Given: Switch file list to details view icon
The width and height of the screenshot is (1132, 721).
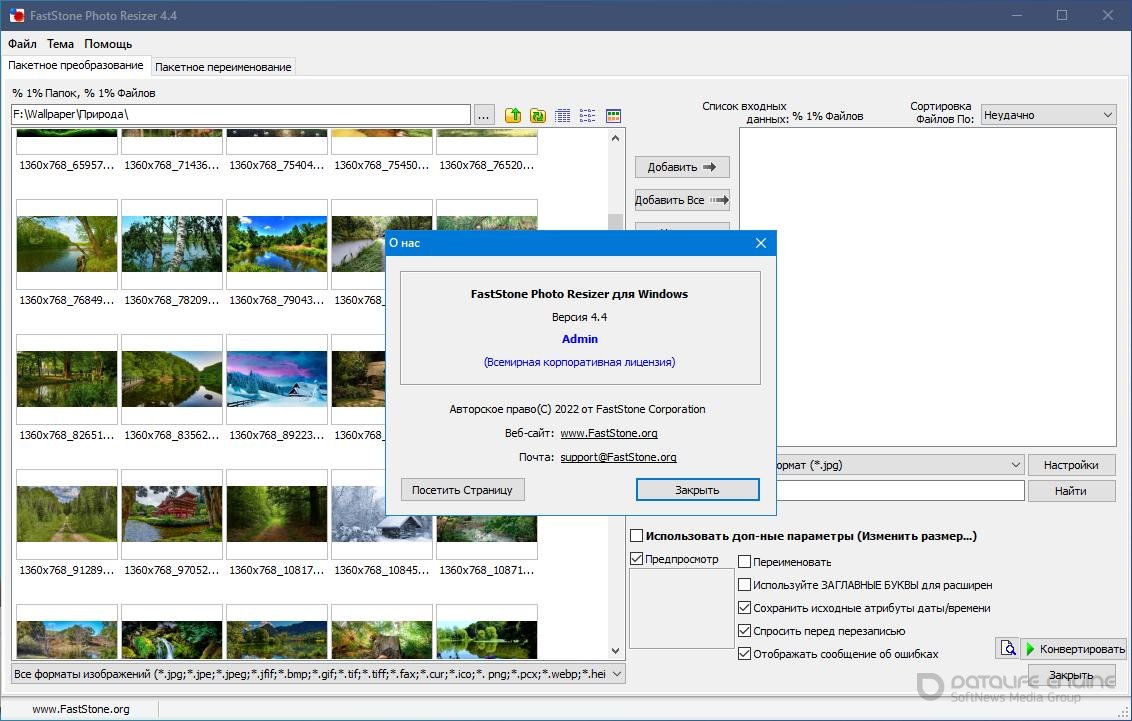Looking at the screenshot, I should (563, 115).
